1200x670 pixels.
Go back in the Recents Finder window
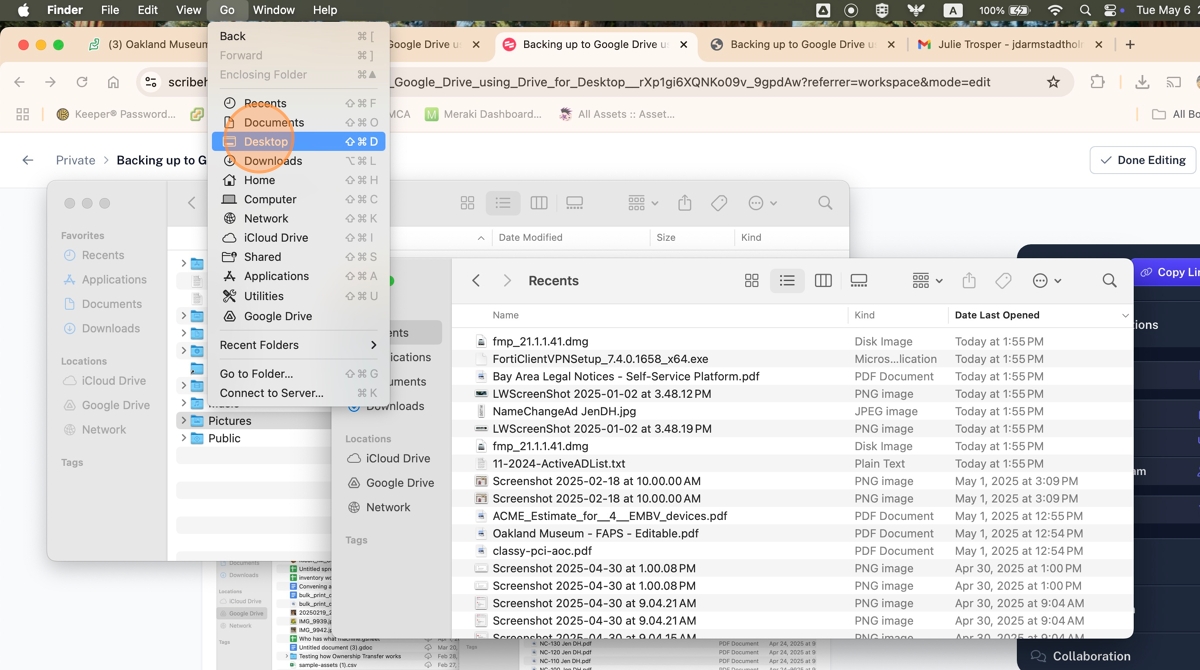(x=476, y=281)
